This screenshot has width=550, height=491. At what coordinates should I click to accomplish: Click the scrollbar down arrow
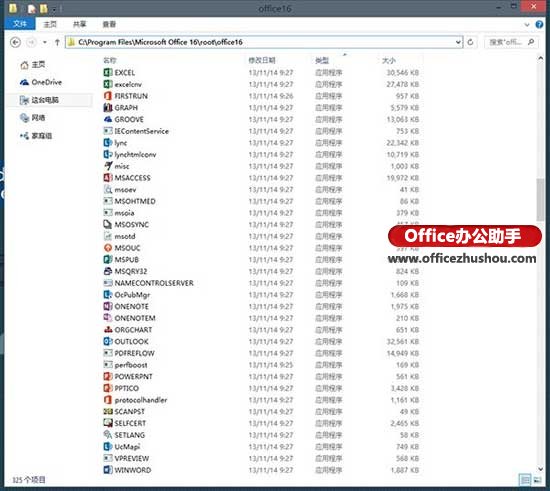(540, 469)
